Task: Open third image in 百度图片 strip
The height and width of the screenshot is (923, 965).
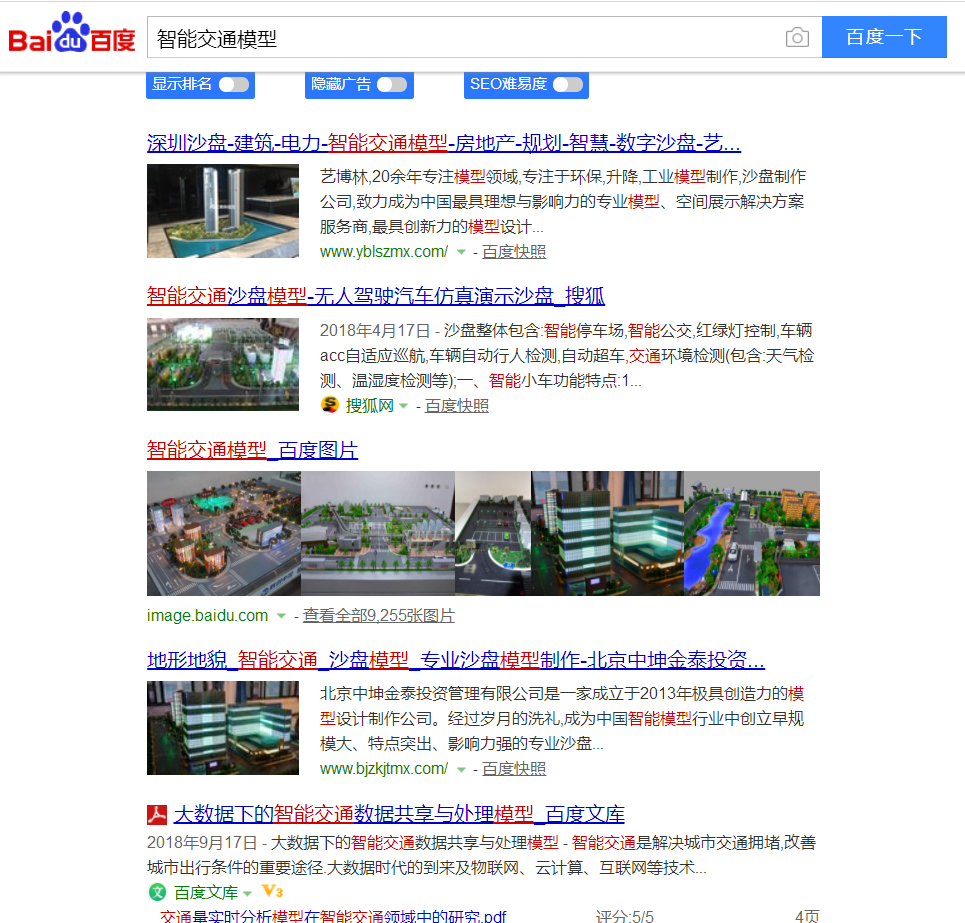Action: [x=493, y=533]
